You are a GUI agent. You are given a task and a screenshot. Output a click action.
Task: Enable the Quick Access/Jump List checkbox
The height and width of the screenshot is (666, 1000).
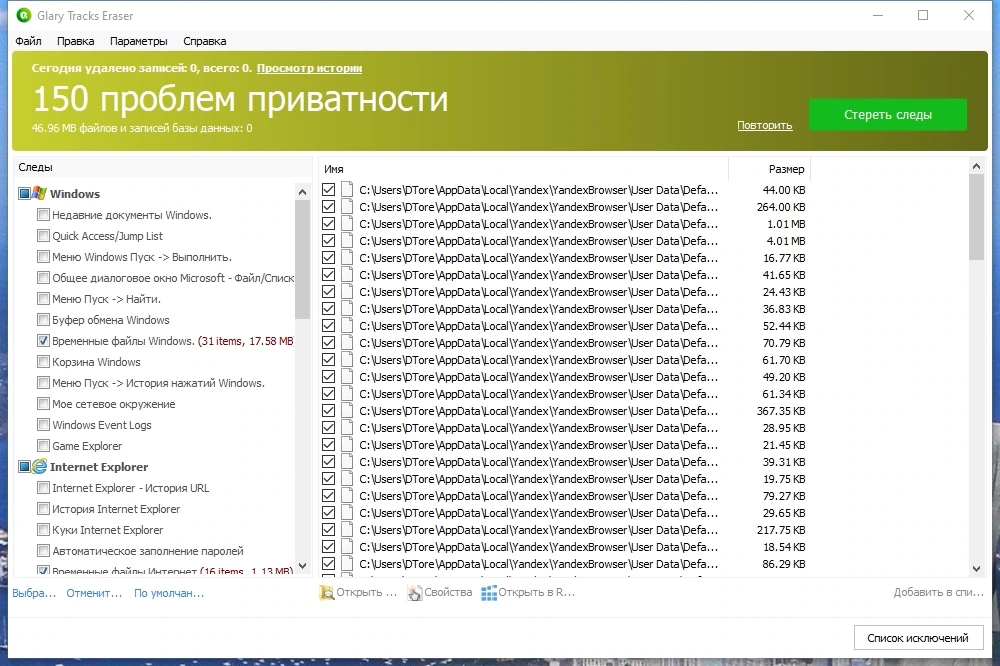pyautogui.click(x=43, y=235)
